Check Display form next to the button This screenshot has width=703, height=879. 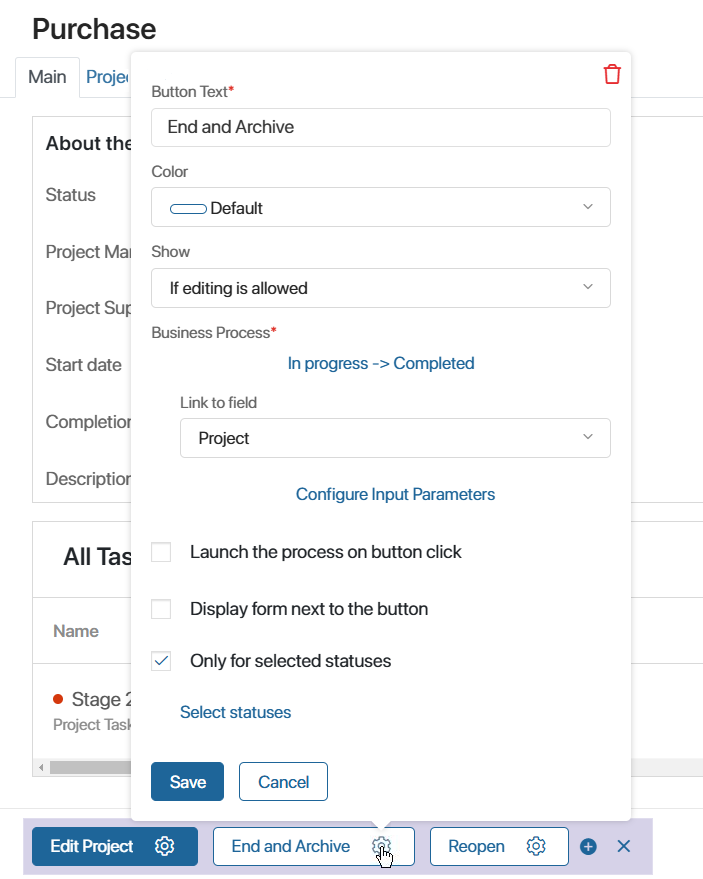(x=161, y=609)
